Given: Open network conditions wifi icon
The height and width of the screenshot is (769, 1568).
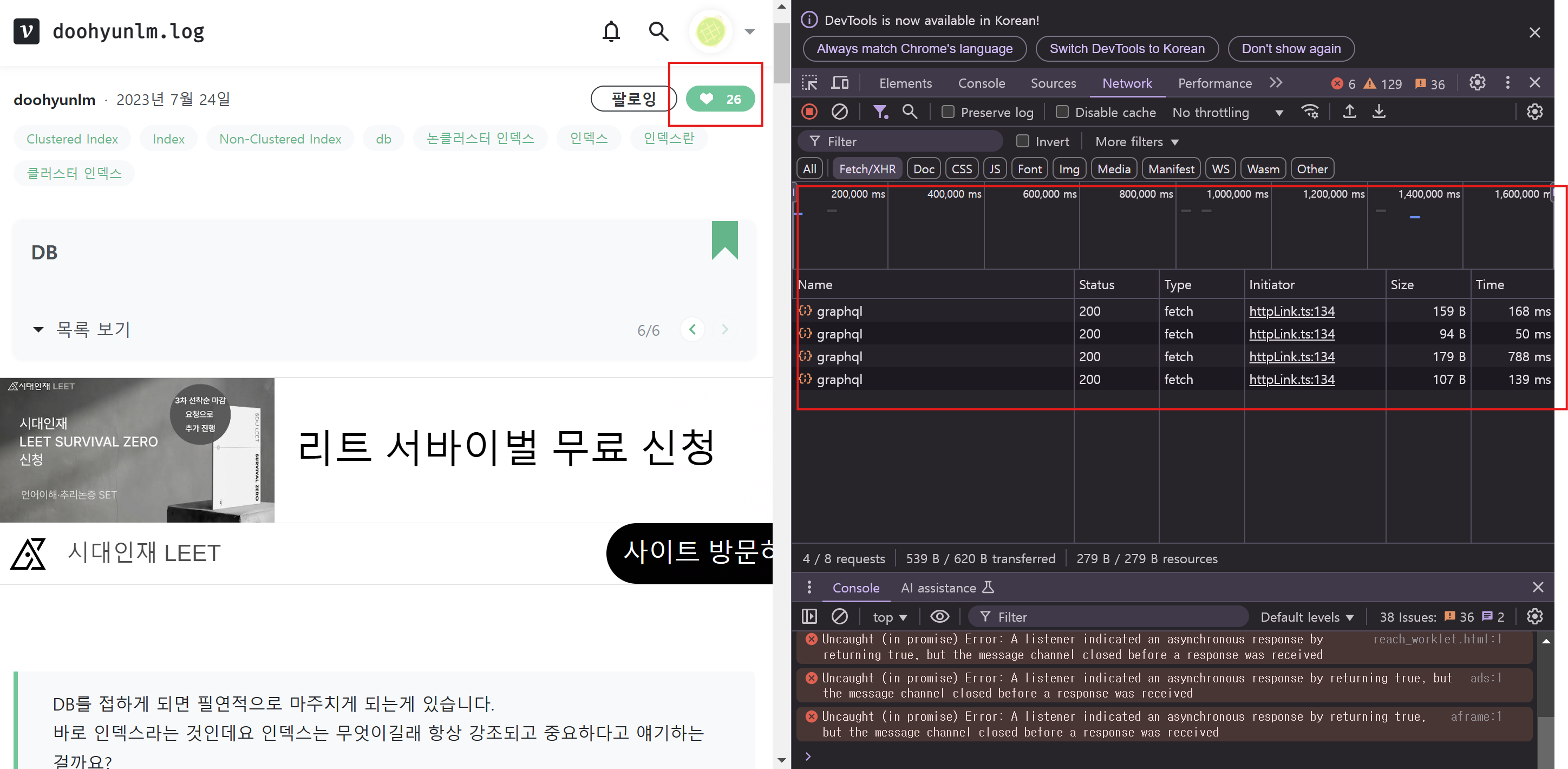Looking at the screenshot, I should [1310, 112].
